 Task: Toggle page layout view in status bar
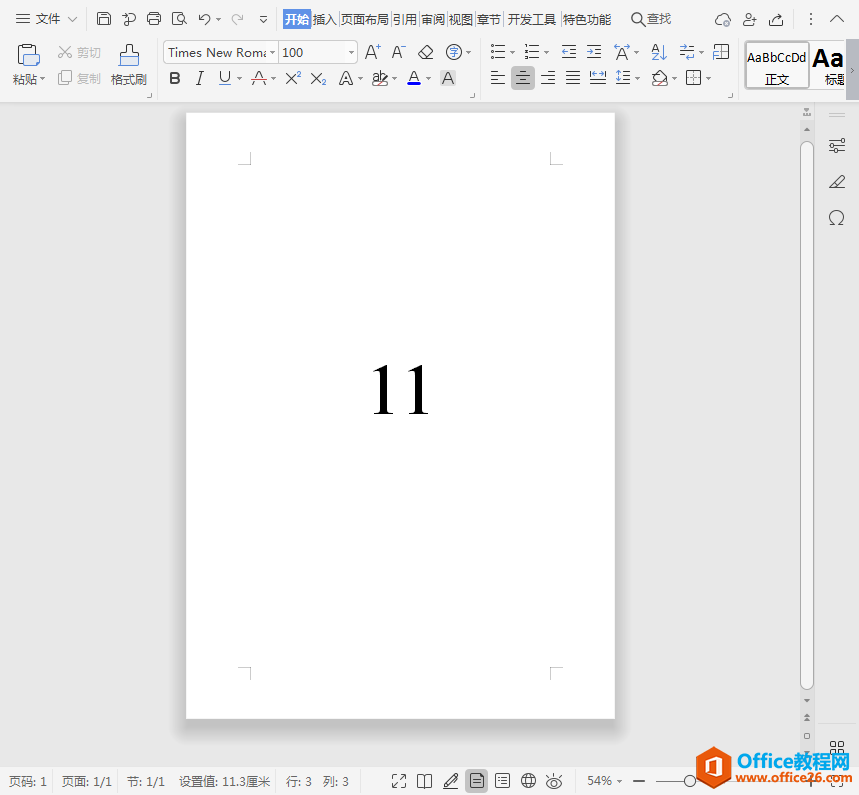[477, 781]
